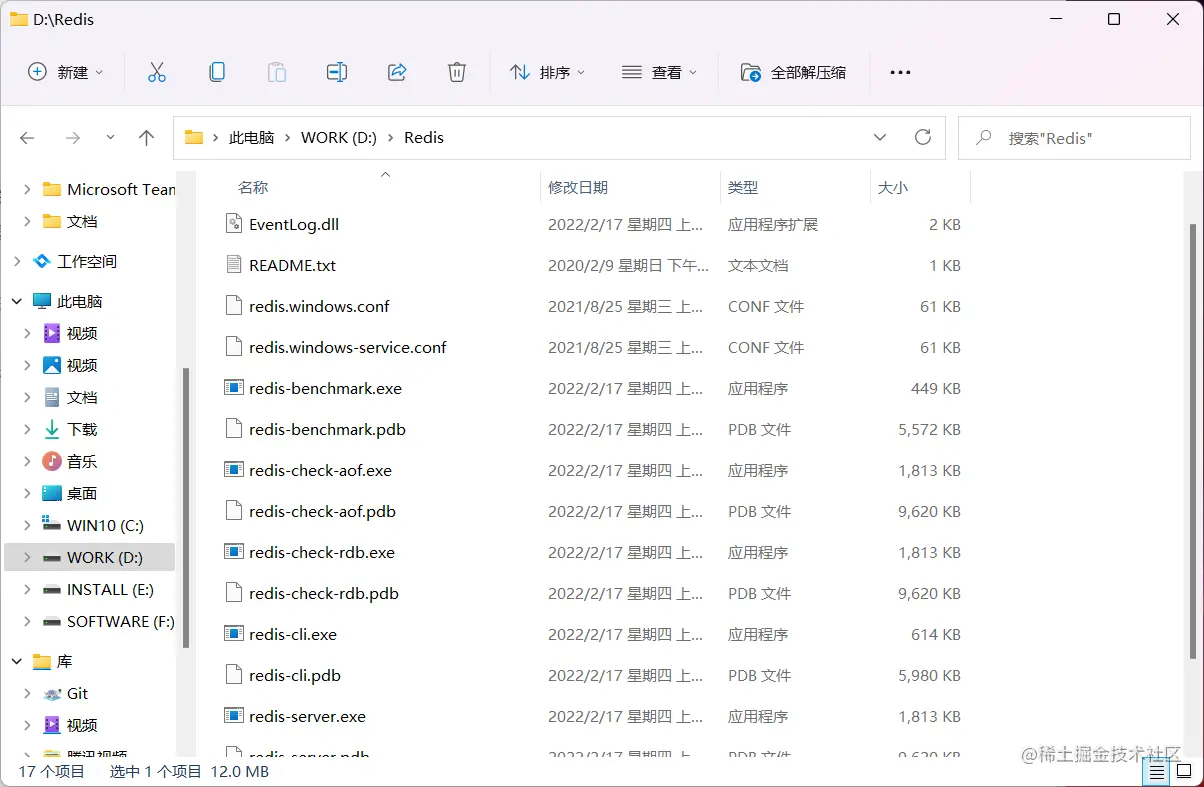Image resolution: width=1204 pixels, height=787 pixels.
Task: Select SOFTWARE (F:) drive in sidebar
Action: tap(120, 621)
